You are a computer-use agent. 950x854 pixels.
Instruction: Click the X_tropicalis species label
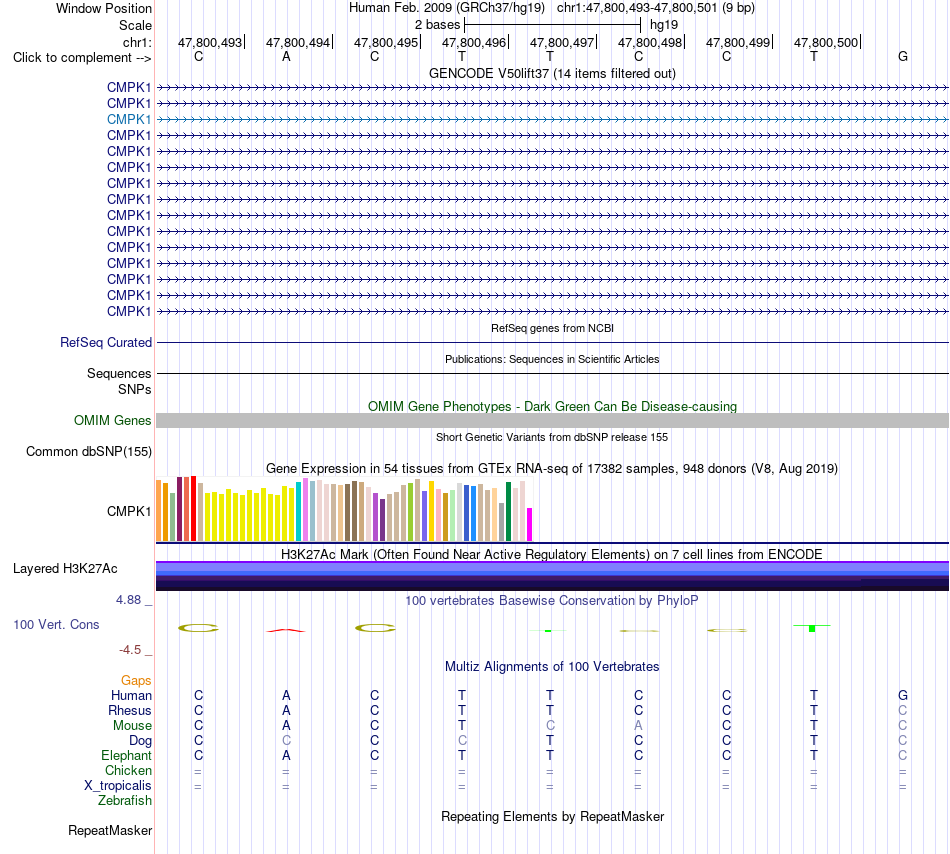click(118, 786)
